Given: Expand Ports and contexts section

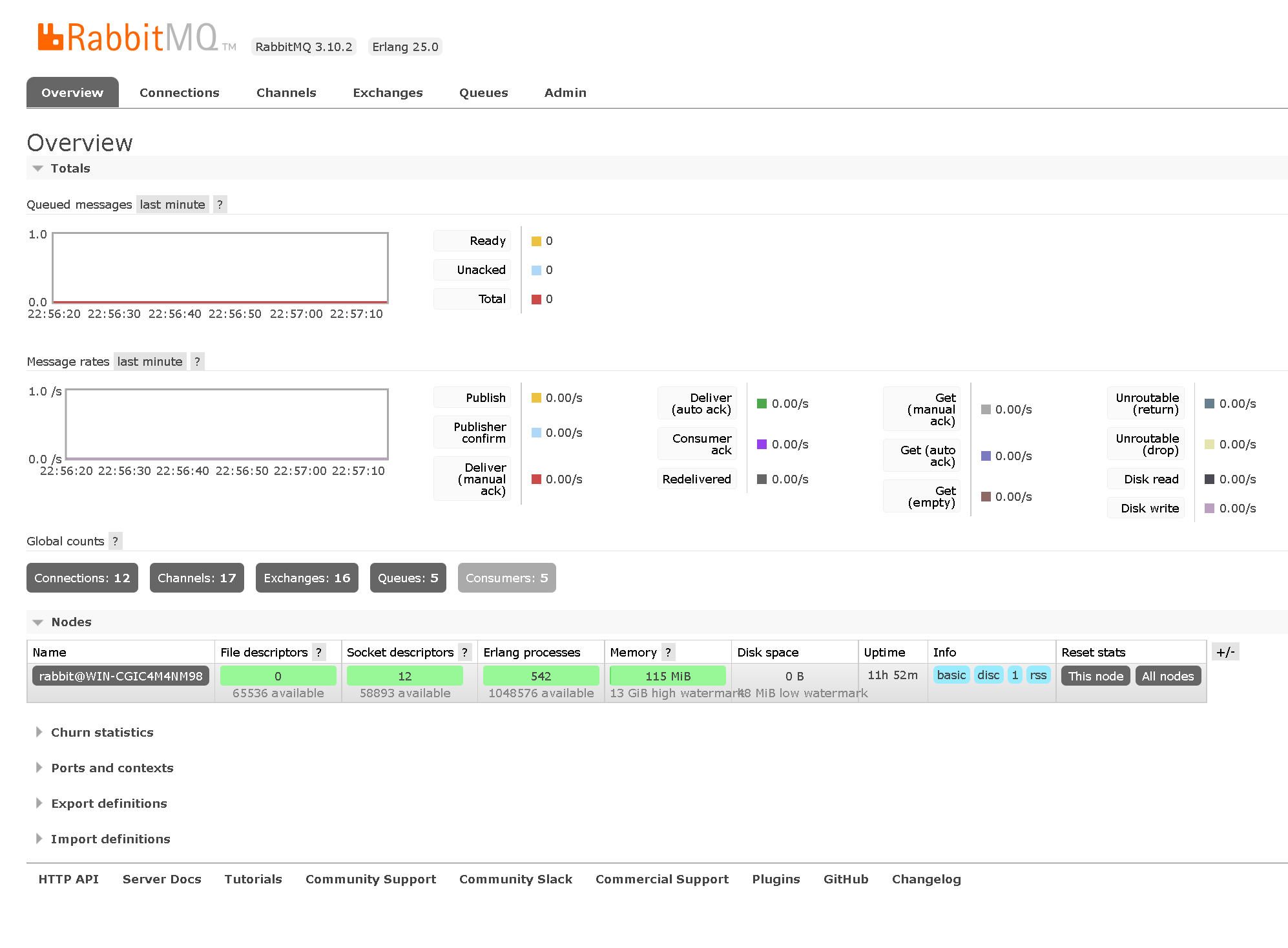Looking at the screenshot, I should coord(112,768).
